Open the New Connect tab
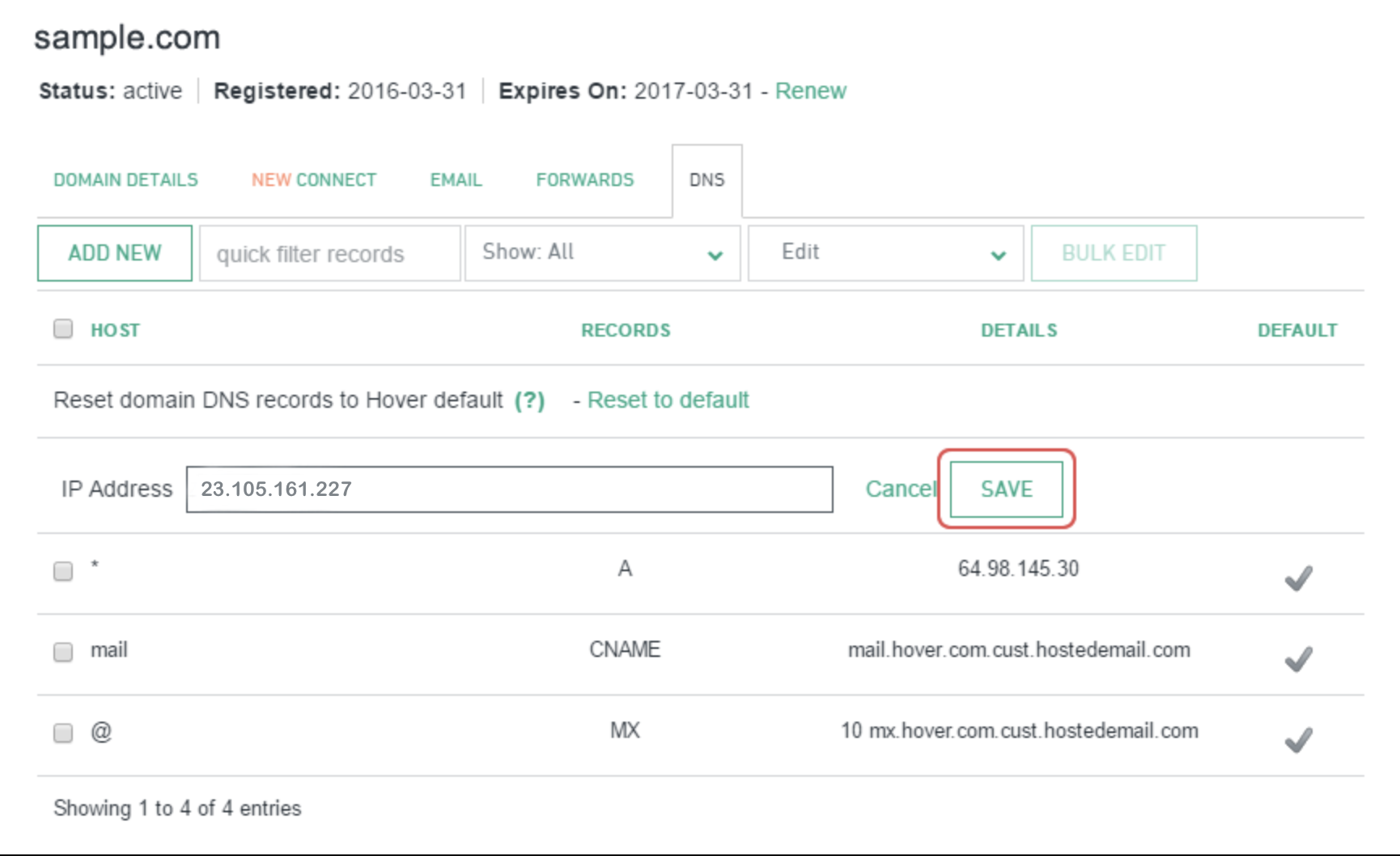Viewport: 1400px width, 856px height. [x=314, y=180]
